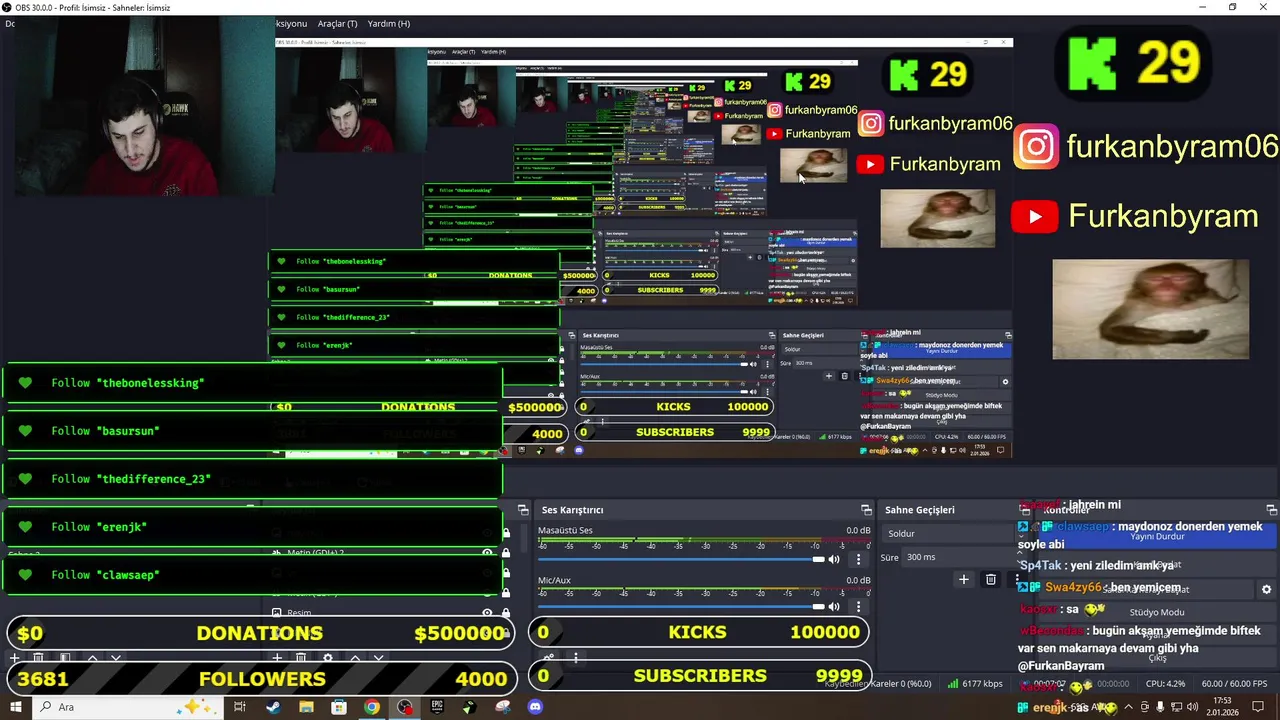
Task: Adjust the Masaüstü Ses volume slider
Action: coord(681,559)
